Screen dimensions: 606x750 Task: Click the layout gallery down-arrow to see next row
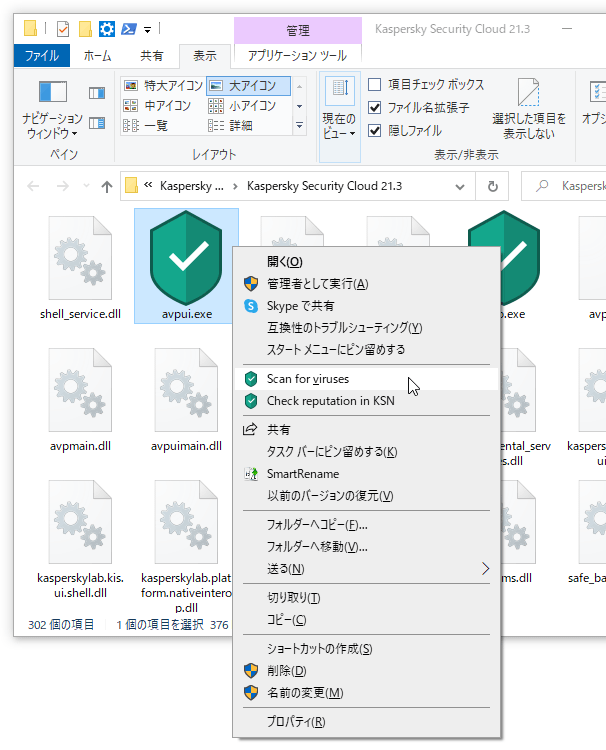(299, 106)
